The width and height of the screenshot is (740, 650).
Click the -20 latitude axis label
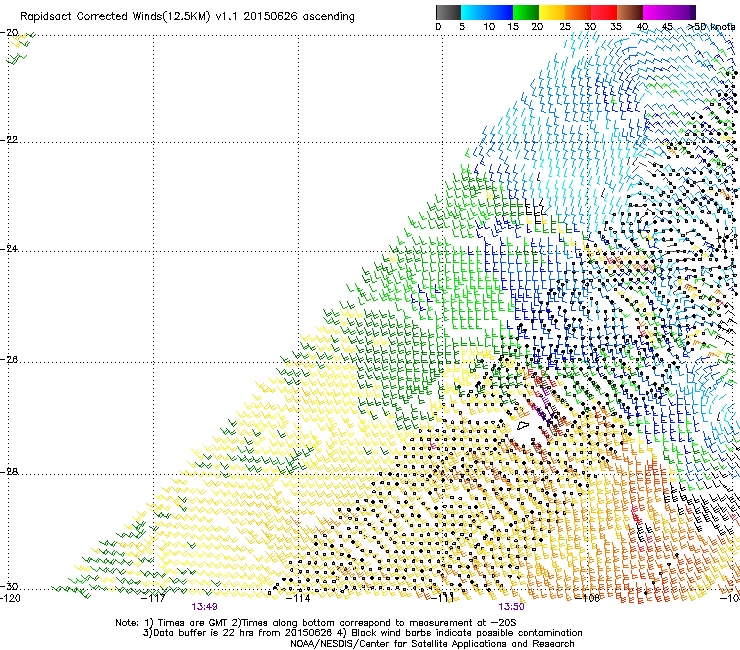[9, 33]
